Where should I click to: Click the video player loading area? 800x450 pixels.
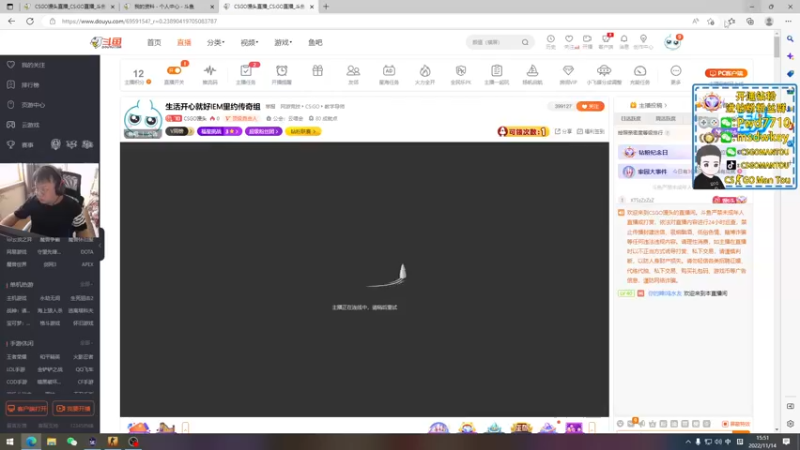[364, 280]
